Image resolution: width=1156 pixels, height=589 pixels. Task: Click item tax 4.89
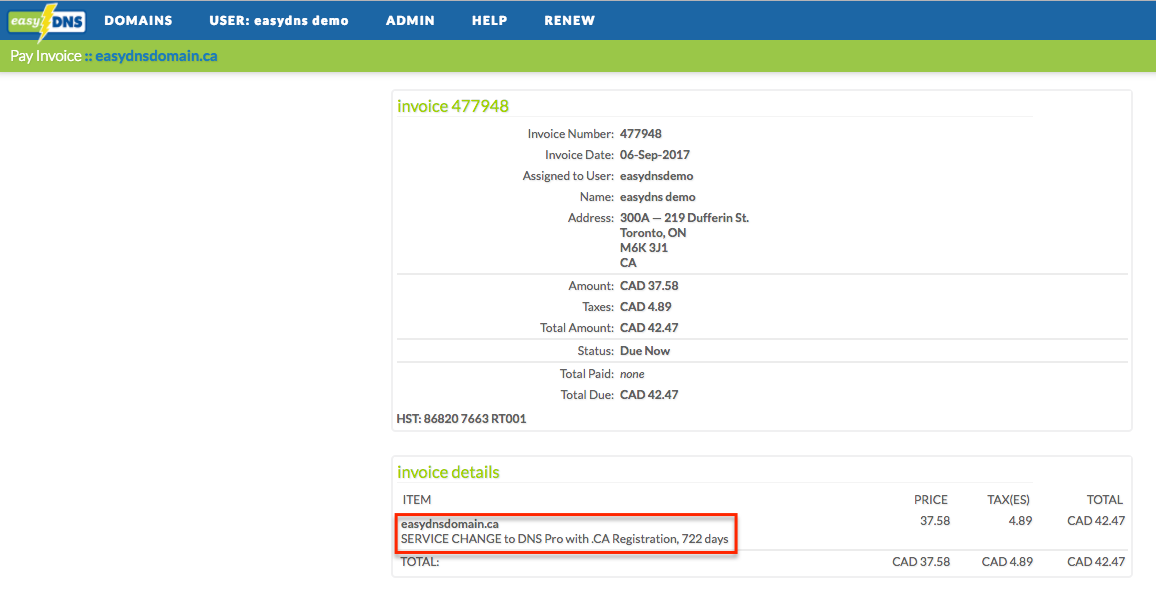pos(1020,521)
